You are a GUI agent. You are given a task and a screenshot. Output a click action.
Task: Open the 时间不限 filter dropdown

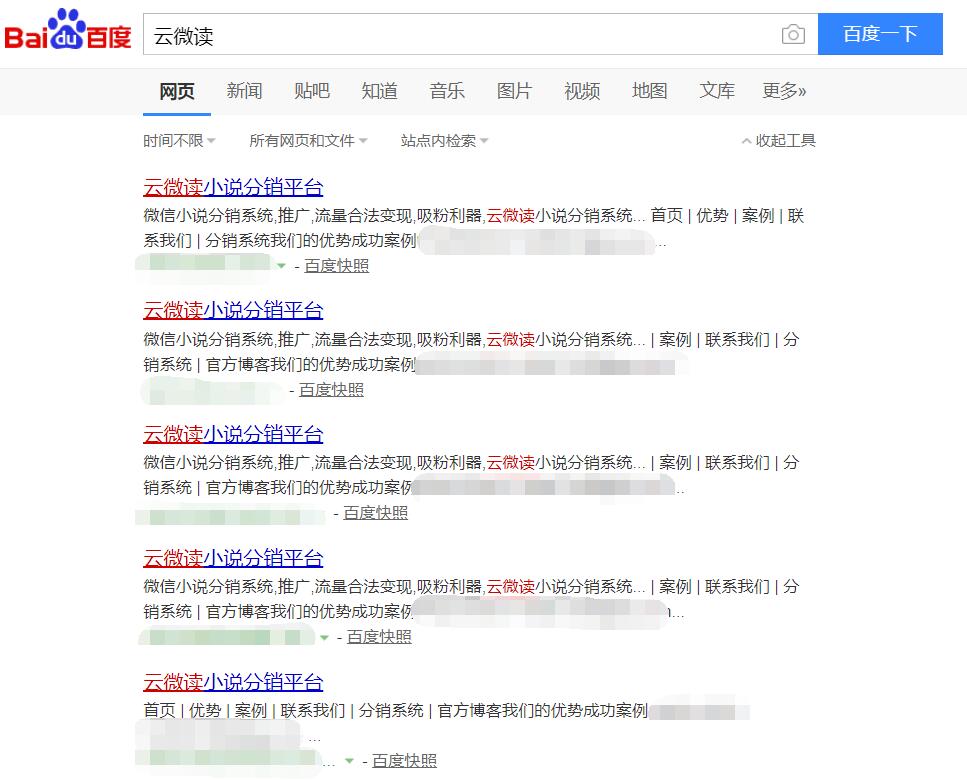coord(179,141)
